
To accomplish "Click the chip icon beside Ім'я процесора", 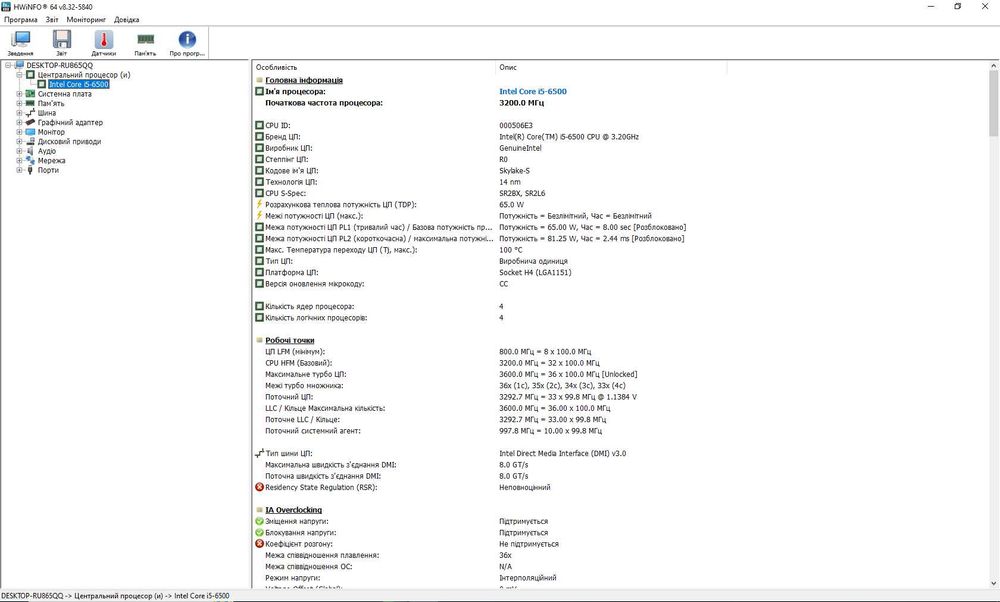I will coord(260,91).
